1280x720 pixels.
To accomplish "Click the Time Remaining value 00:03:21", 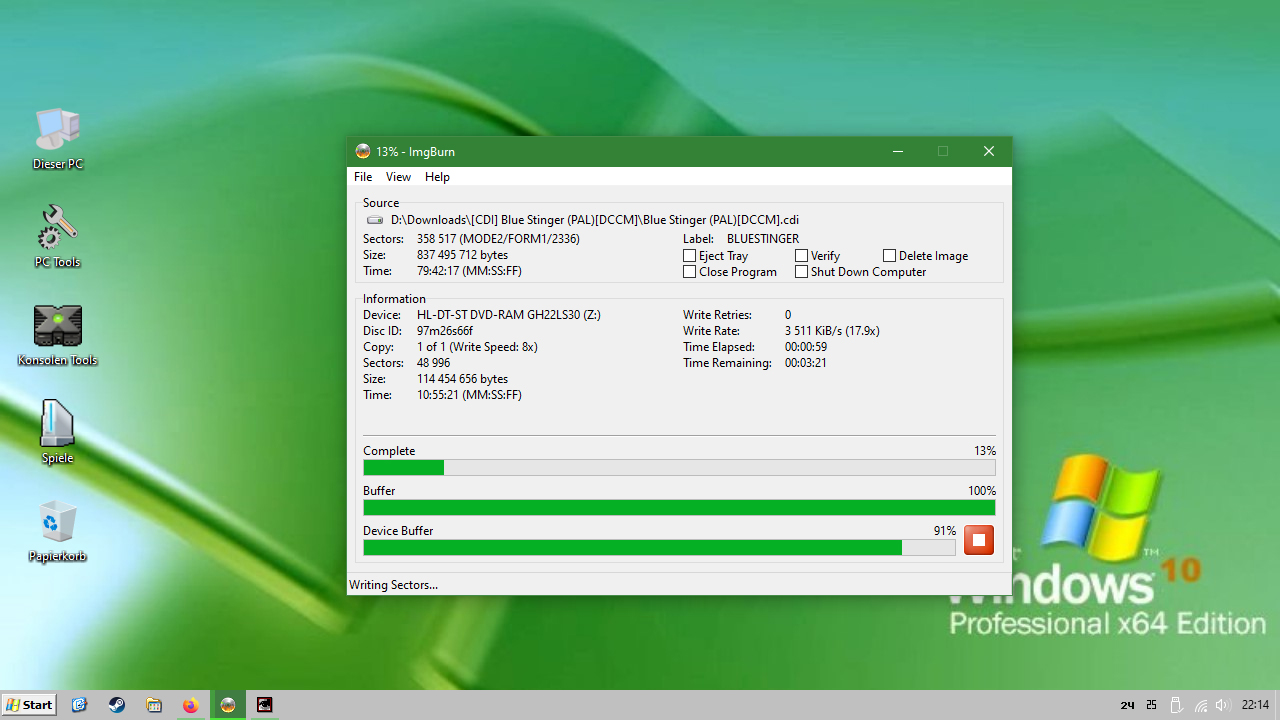I will point(806,363).
